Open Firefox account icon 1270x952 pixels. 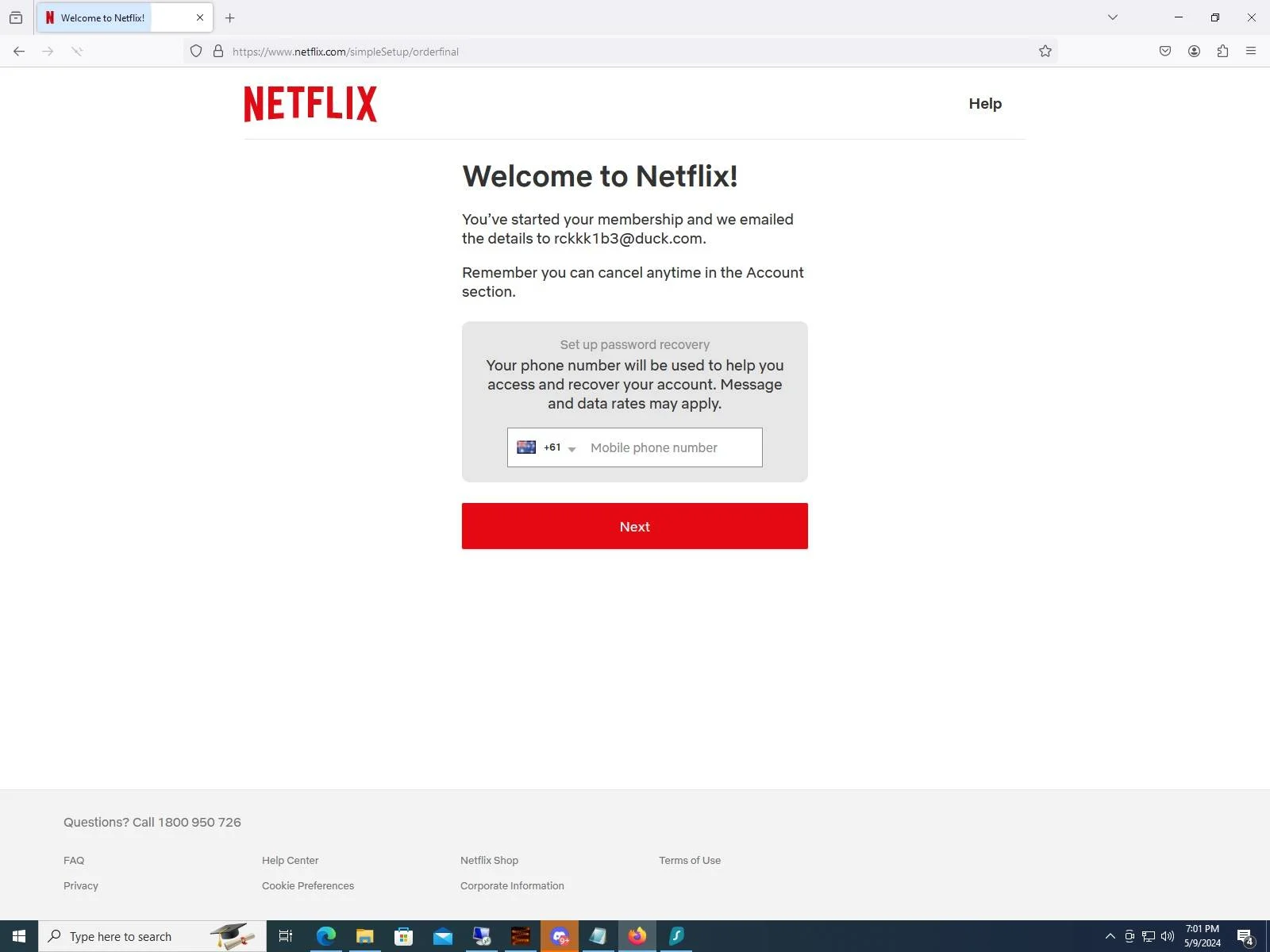coord(1194,52)
